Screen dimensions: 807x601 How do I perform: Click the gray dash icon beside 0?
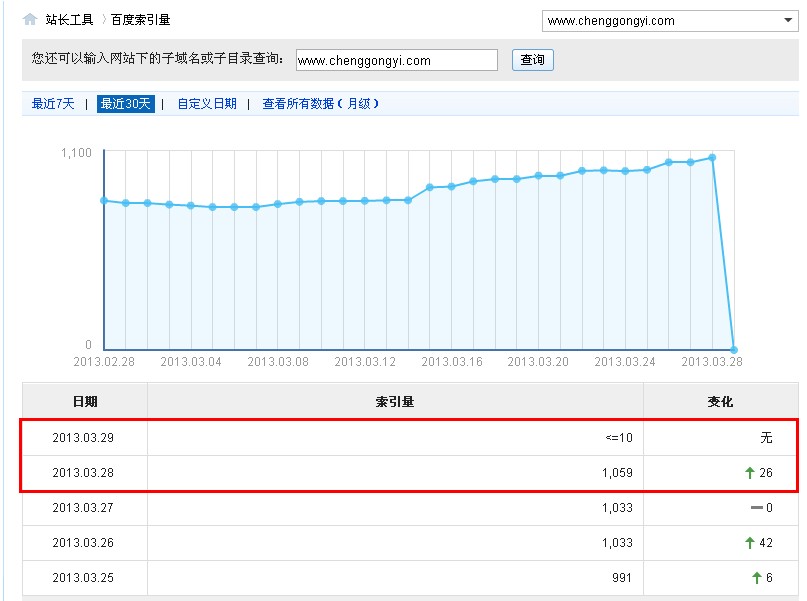click(x=757, y=508)
